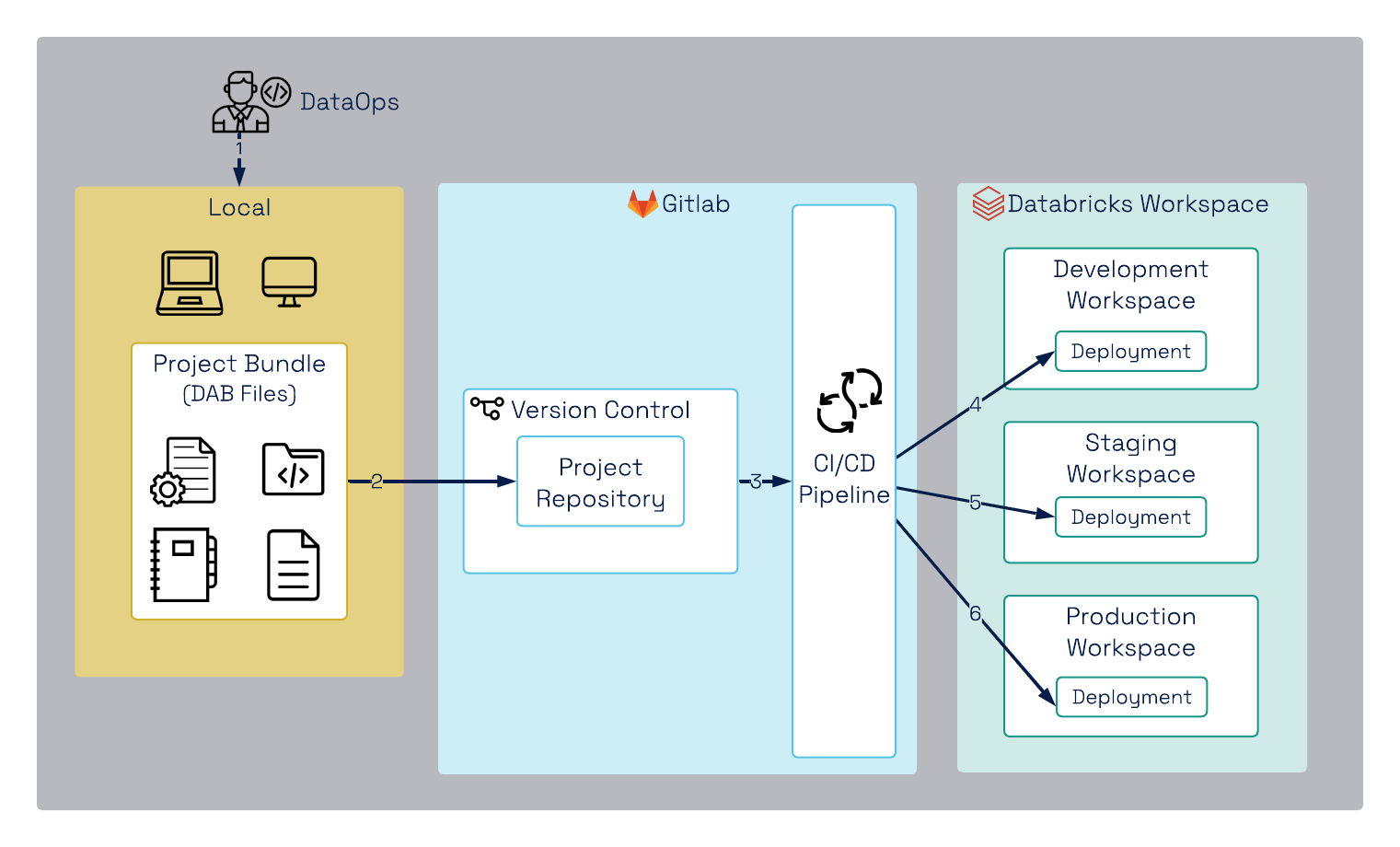
Task: Click the Deployment button in Development Workspace
Action: (x=1130, y=352)
